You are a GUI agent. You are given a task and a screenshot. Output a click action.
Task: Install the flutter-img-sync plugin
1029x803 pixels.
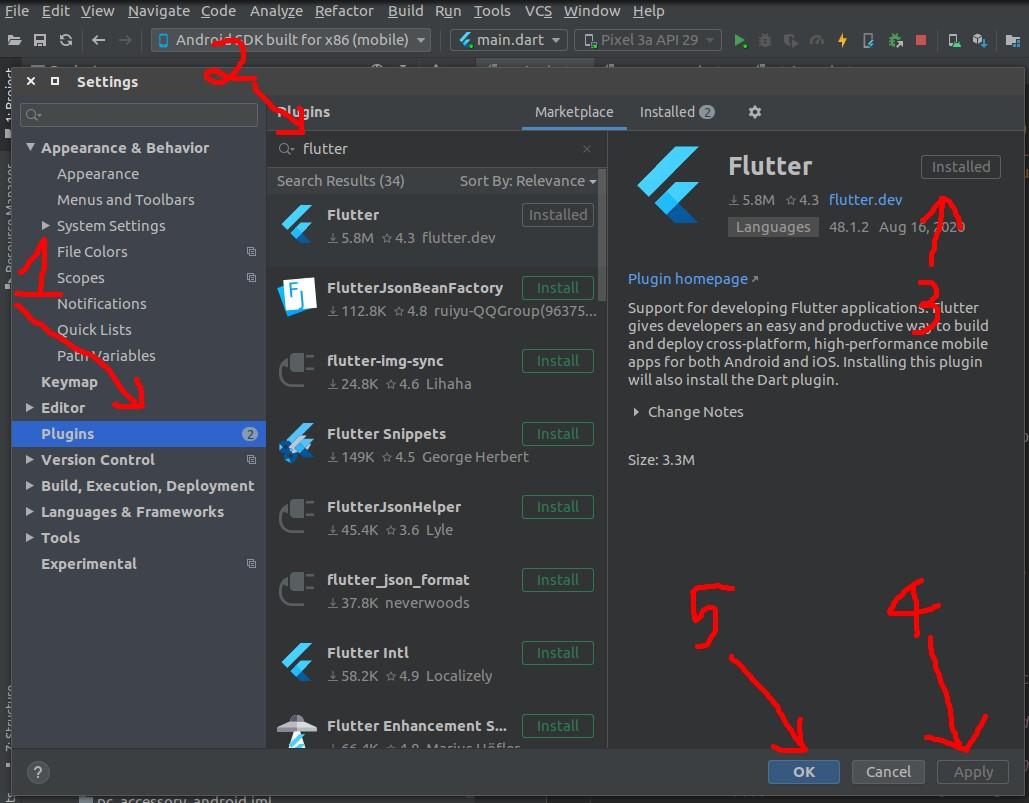[558, 361]
